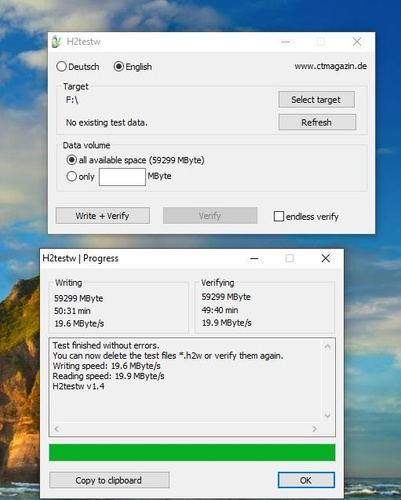Click the Select target button
401x500 pixels.
pyautogui.click(x=316, y=99)
